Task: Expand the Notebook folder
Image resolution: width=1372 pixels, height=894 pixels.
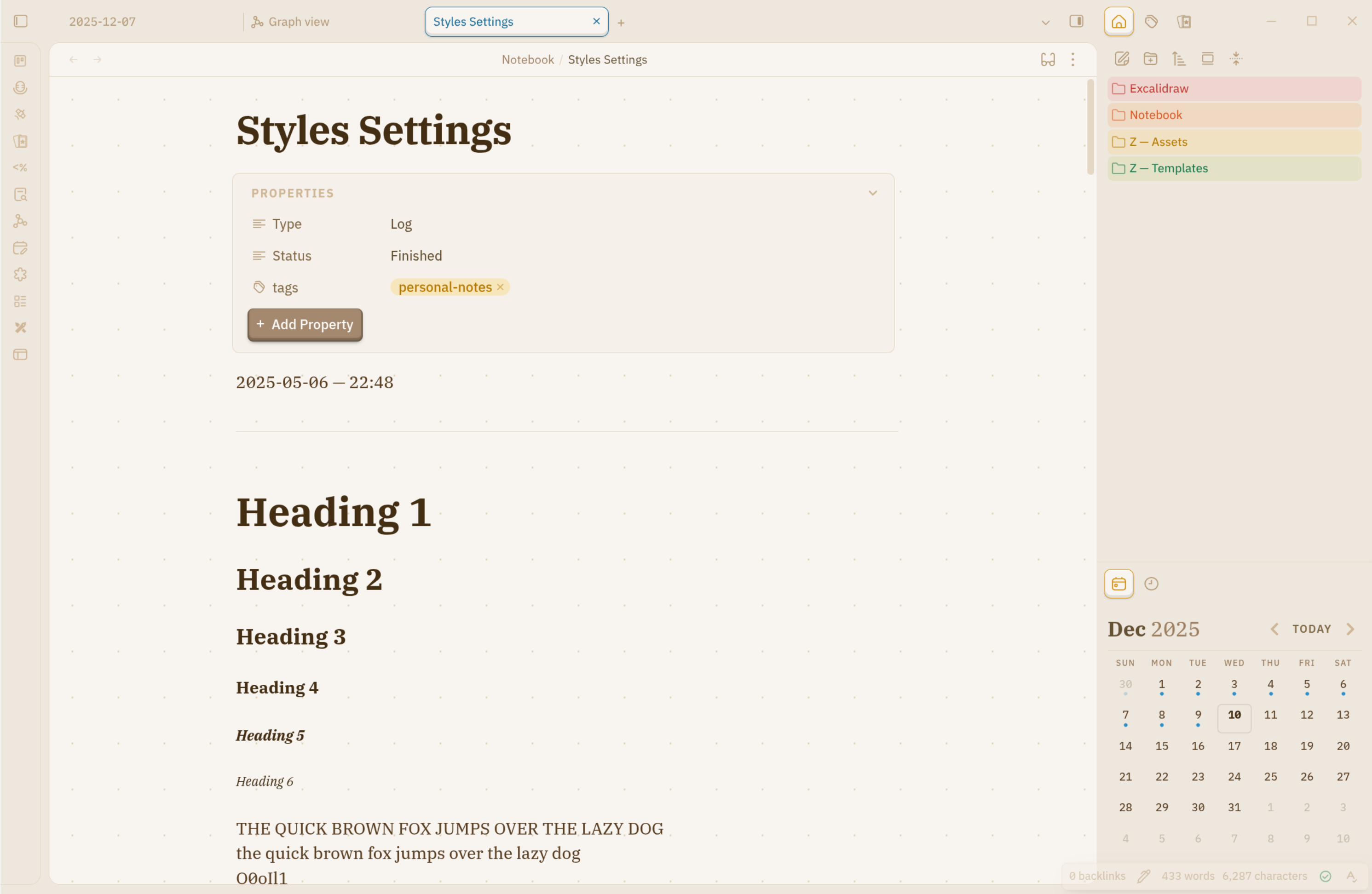Action: point(1155,115)
